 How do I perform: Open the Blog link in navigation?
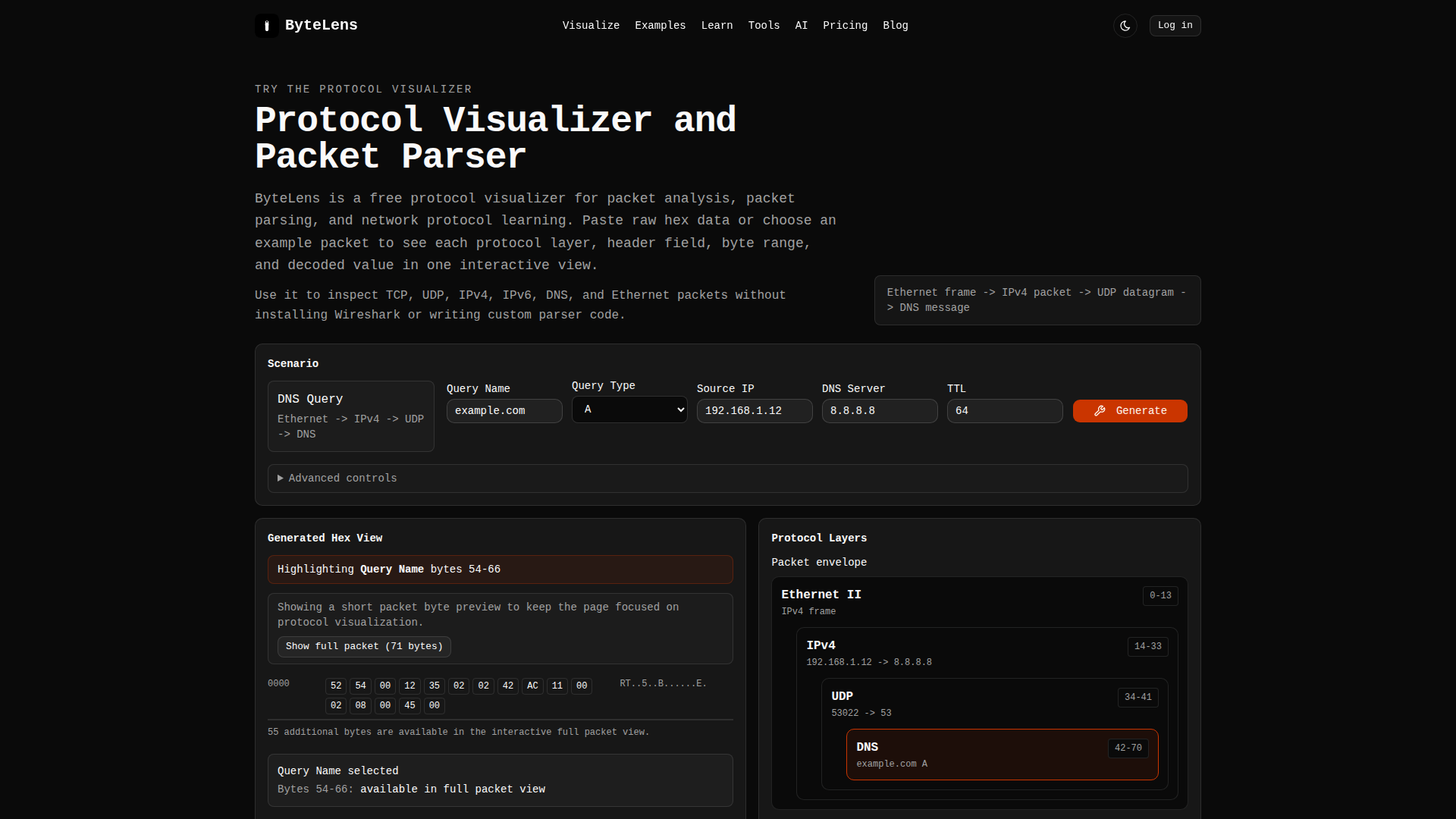click(x=895, y=26)
